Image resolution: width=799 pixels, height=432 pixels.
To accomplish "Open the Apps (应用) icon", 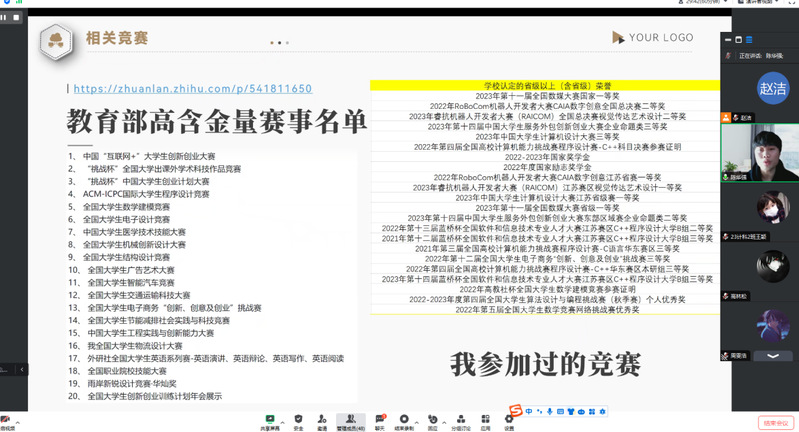I will click(x=485, y=419).
